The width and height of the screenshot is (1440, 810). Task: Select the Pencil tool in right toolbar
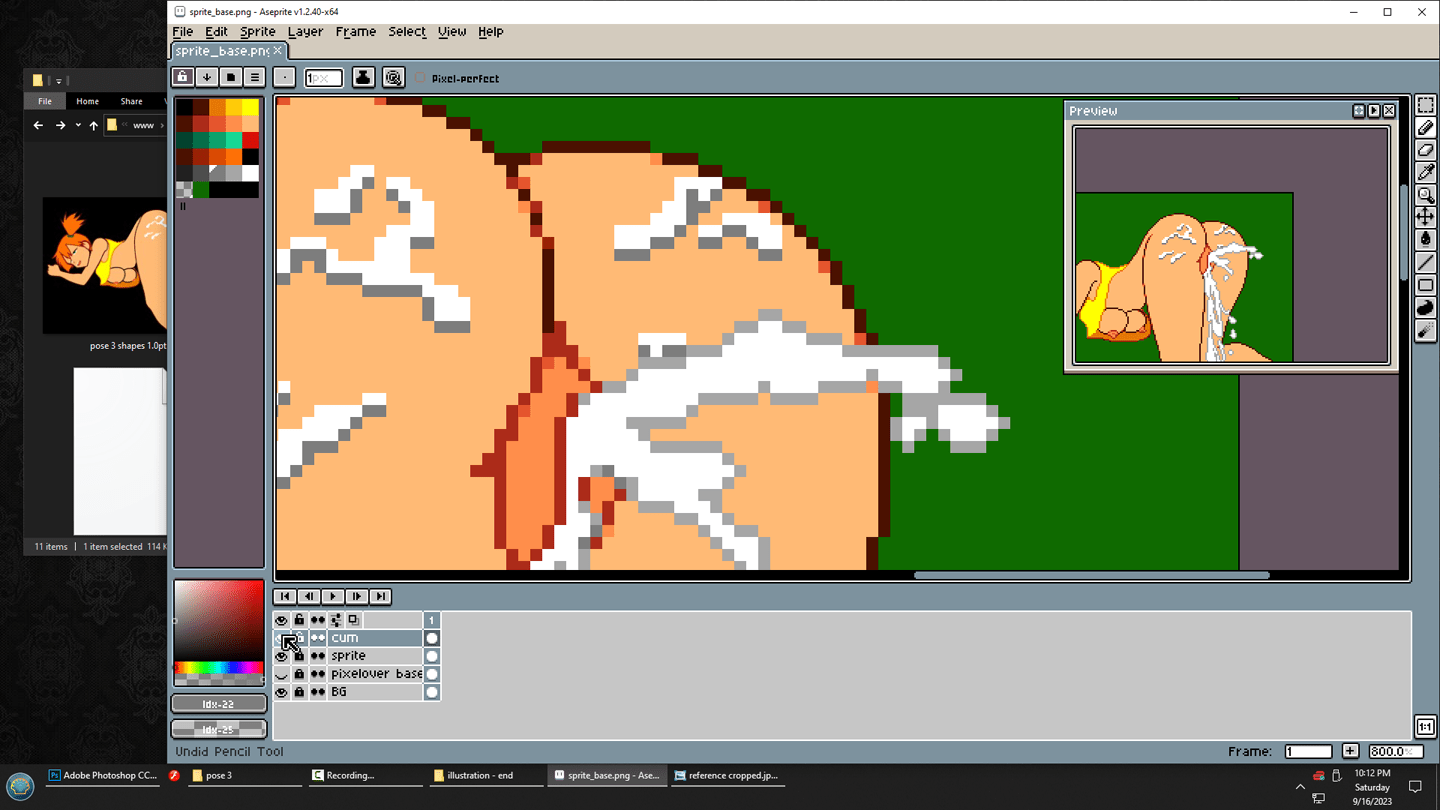tap(1426, 128)
